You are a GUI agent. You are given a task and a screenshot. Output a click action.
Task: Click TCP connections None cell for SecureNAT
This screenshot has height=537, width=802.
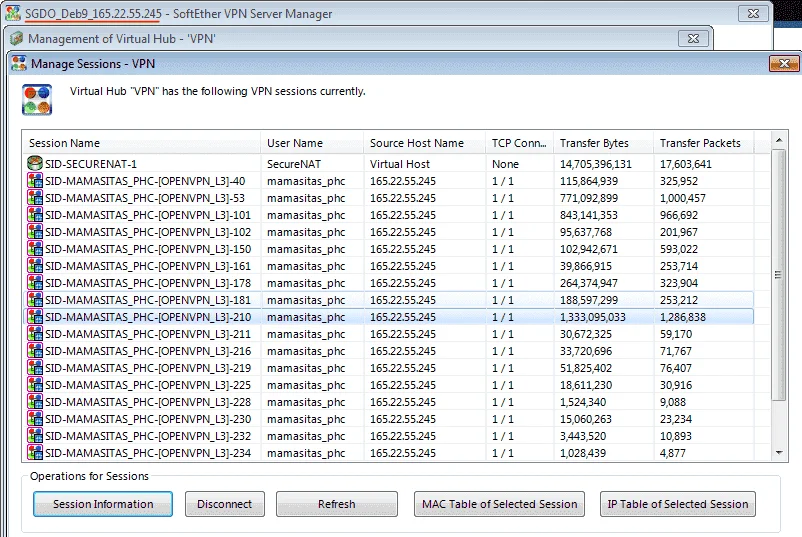[x=505, y=164]
